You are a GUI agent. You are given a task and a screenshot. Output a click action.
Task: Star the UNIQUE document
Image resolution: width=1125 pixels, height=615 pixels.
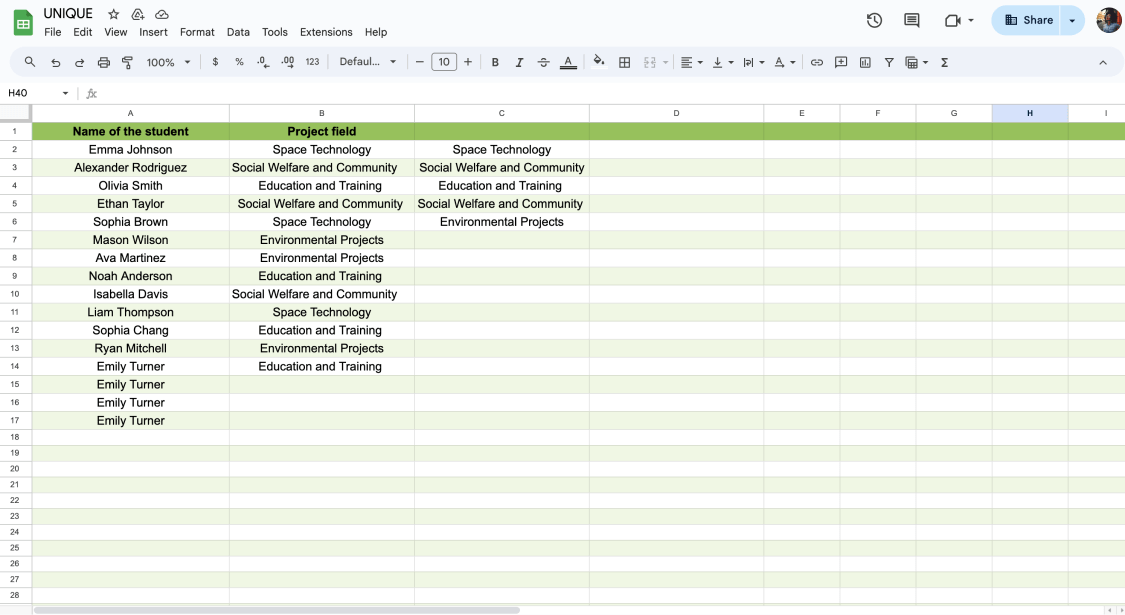113,14
